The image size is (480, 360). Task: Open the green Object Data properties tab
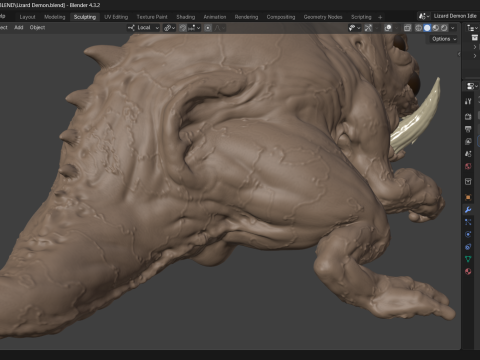(468, 259)
